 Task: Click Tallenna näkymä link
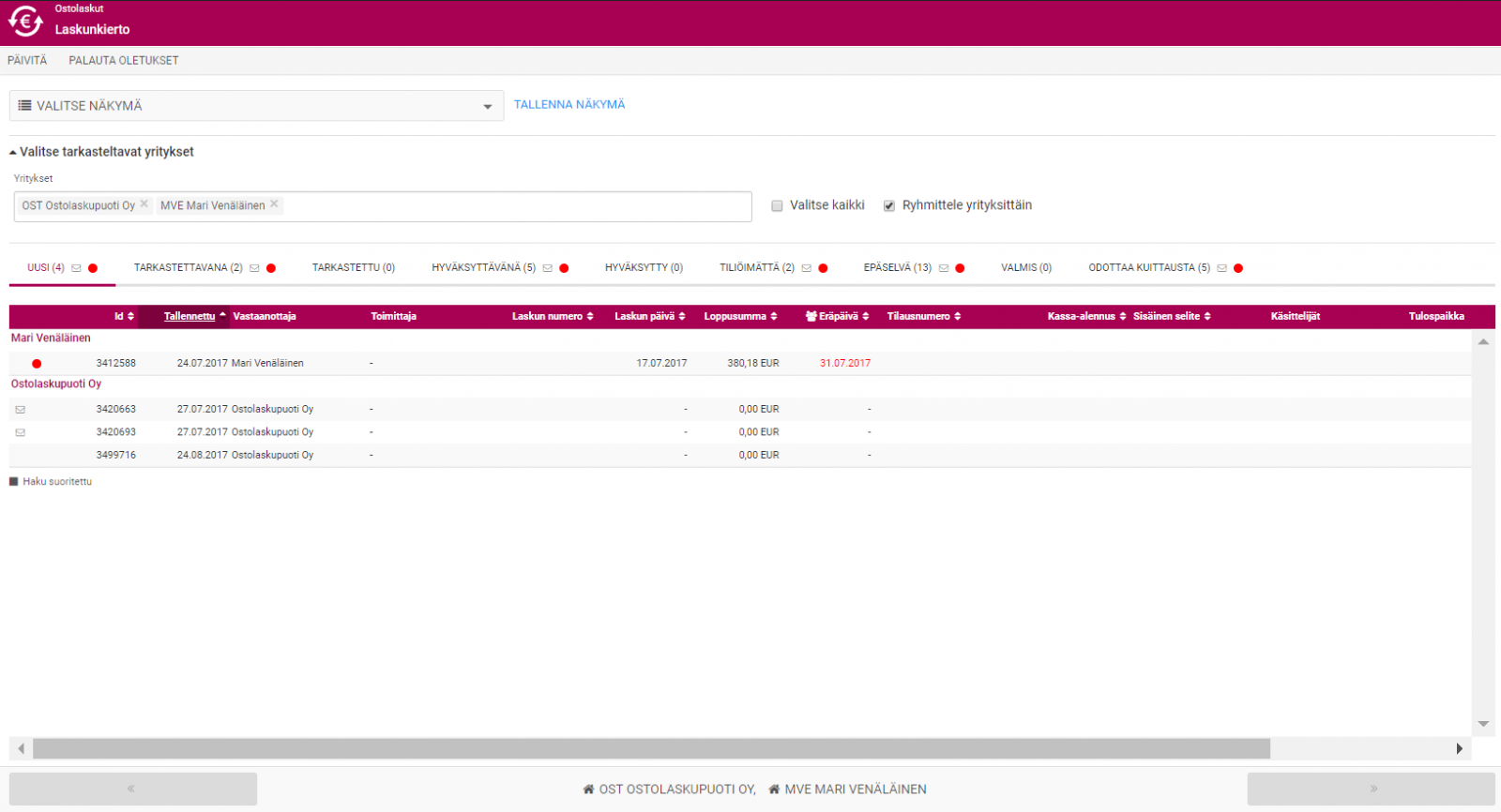pyautogui.click(x=569, y=105)
